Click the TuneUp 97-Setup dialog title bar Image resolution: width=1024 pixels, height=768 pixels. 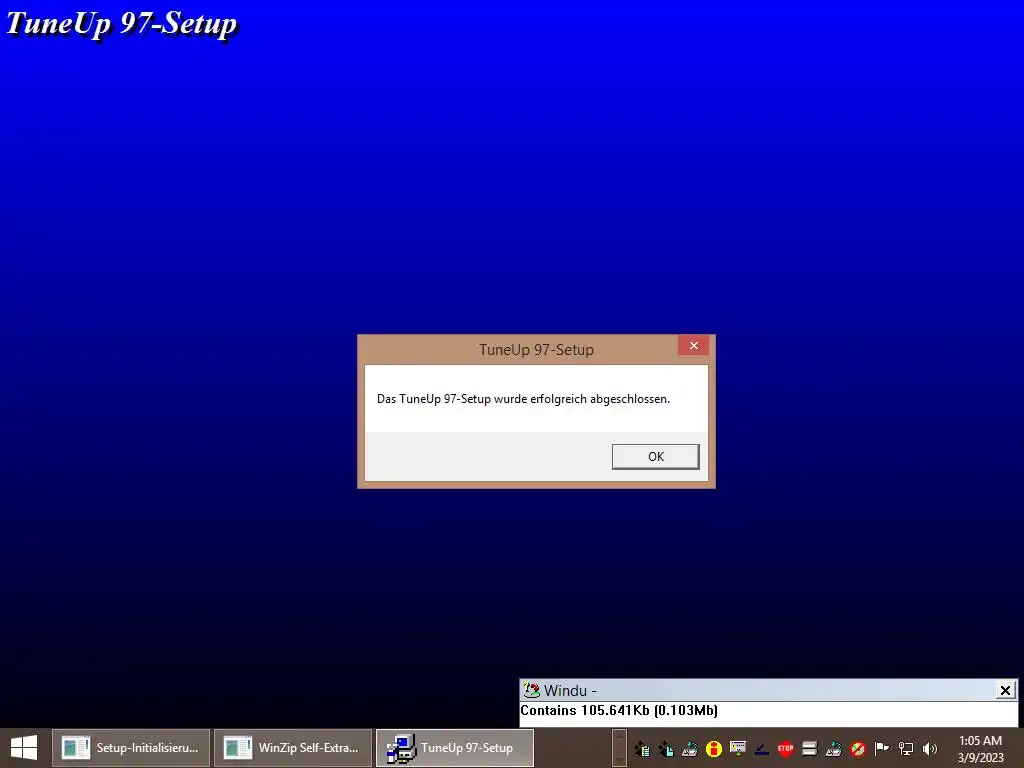(536, 349)
